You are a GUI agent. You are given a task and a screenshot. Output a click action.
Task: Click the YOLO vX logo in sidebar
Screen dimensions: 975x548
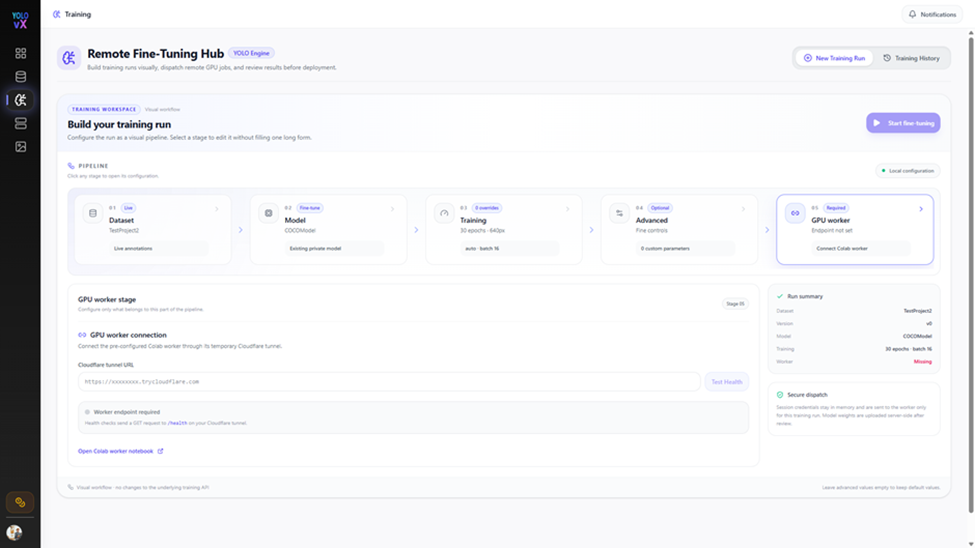[20, 20]
